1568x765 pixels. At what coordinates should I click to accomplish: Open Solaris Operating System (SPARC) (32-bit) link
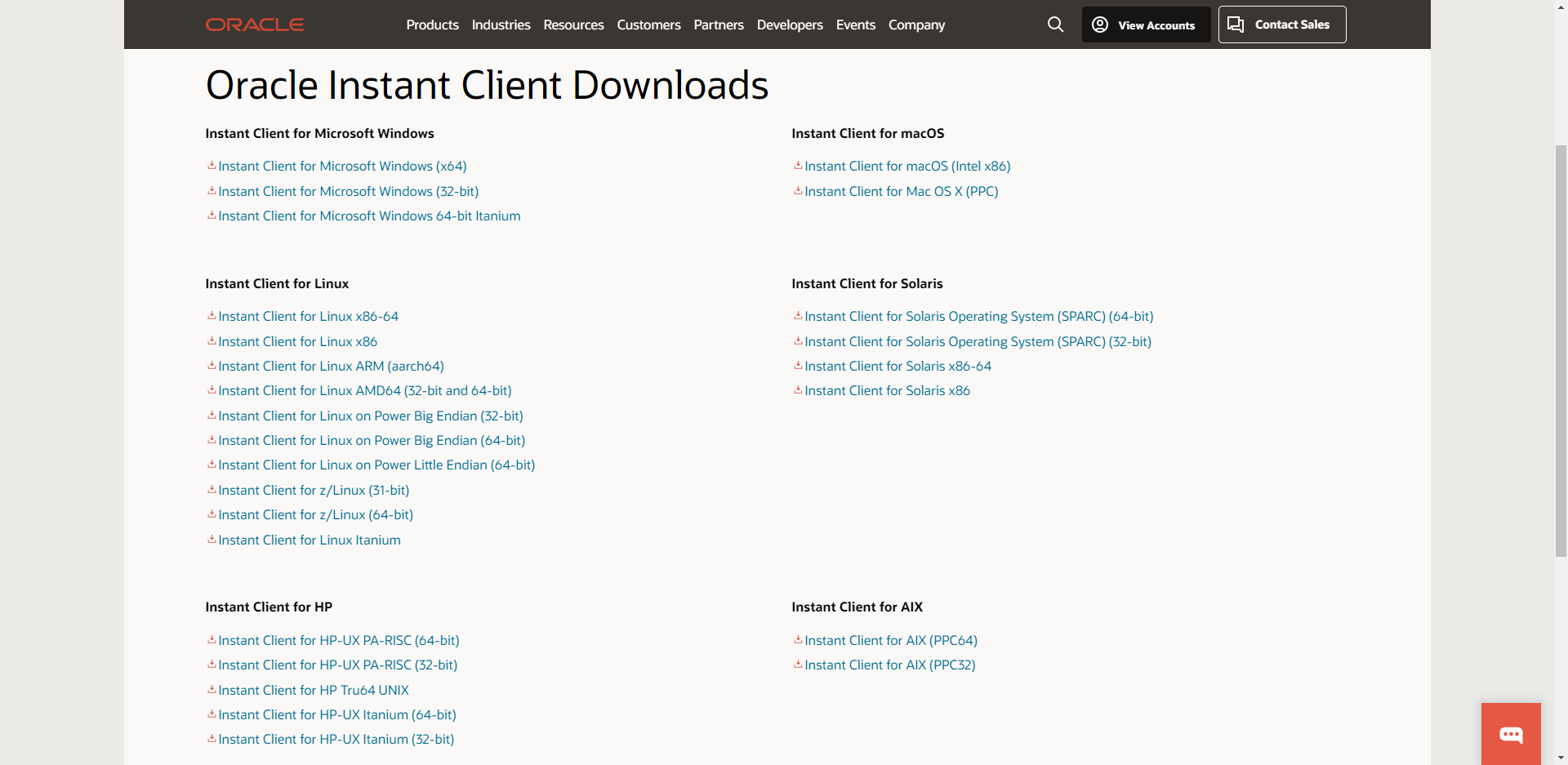[978, 341]
